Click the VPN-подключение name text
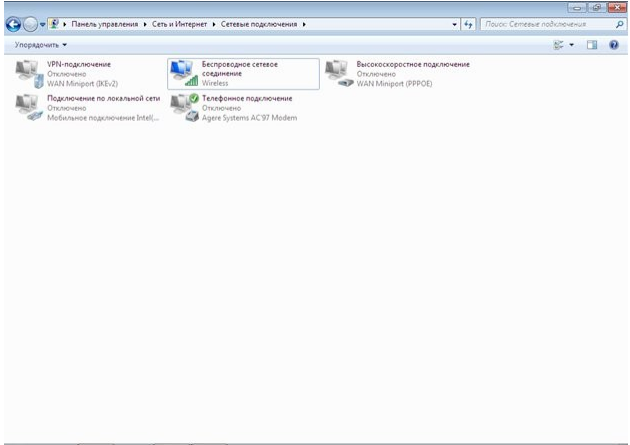 click(x=79, y=64)
